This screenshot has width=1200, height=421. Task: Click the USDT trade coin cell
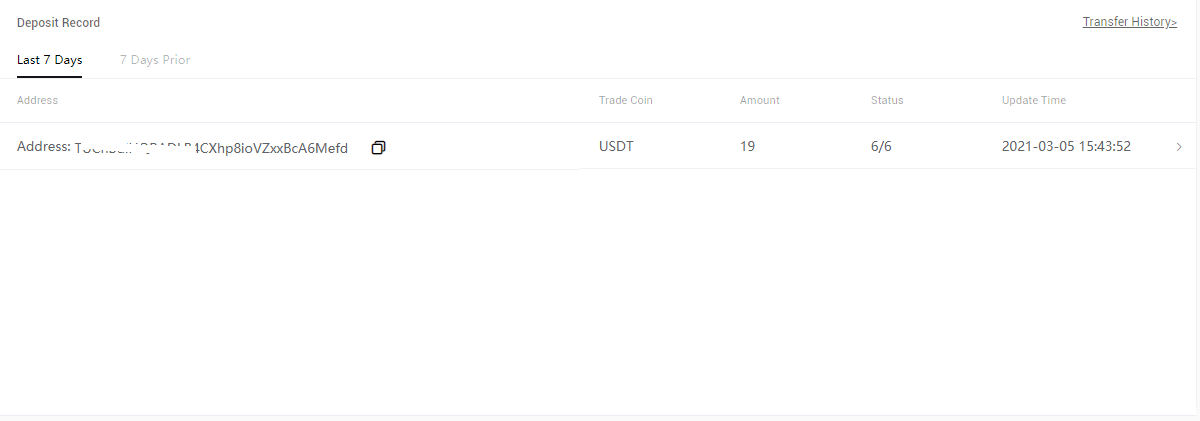(616, 147)
